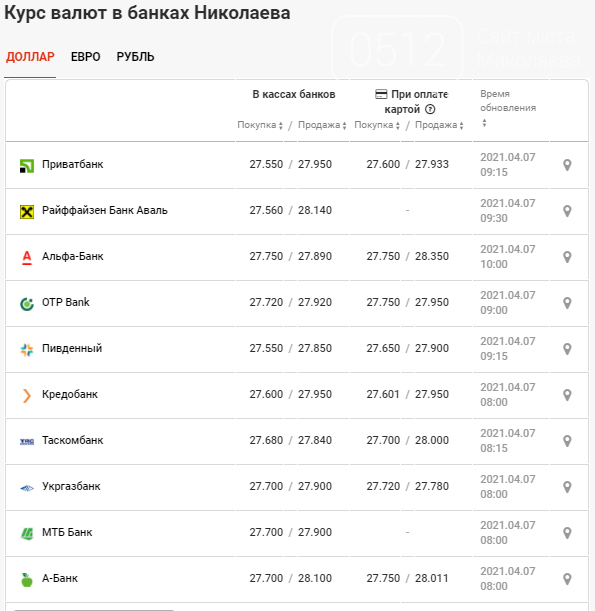Open the location marker for Кредобанк
Viewport: 595px width, 611px height.
[567, 395]
